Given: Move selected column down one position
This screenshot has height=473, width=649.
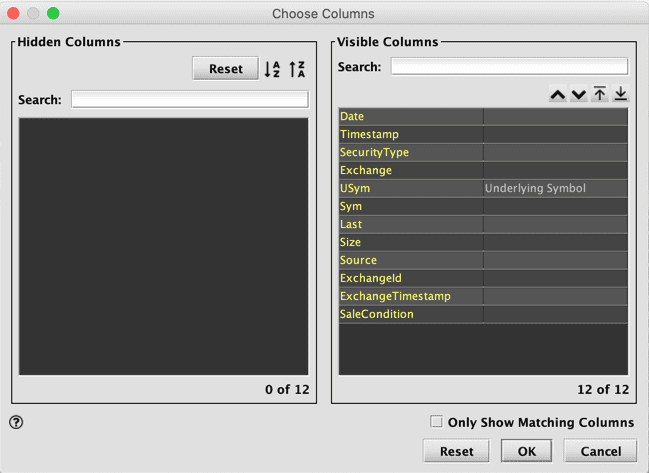Looking at the screenshot, I should click(578, 94).
